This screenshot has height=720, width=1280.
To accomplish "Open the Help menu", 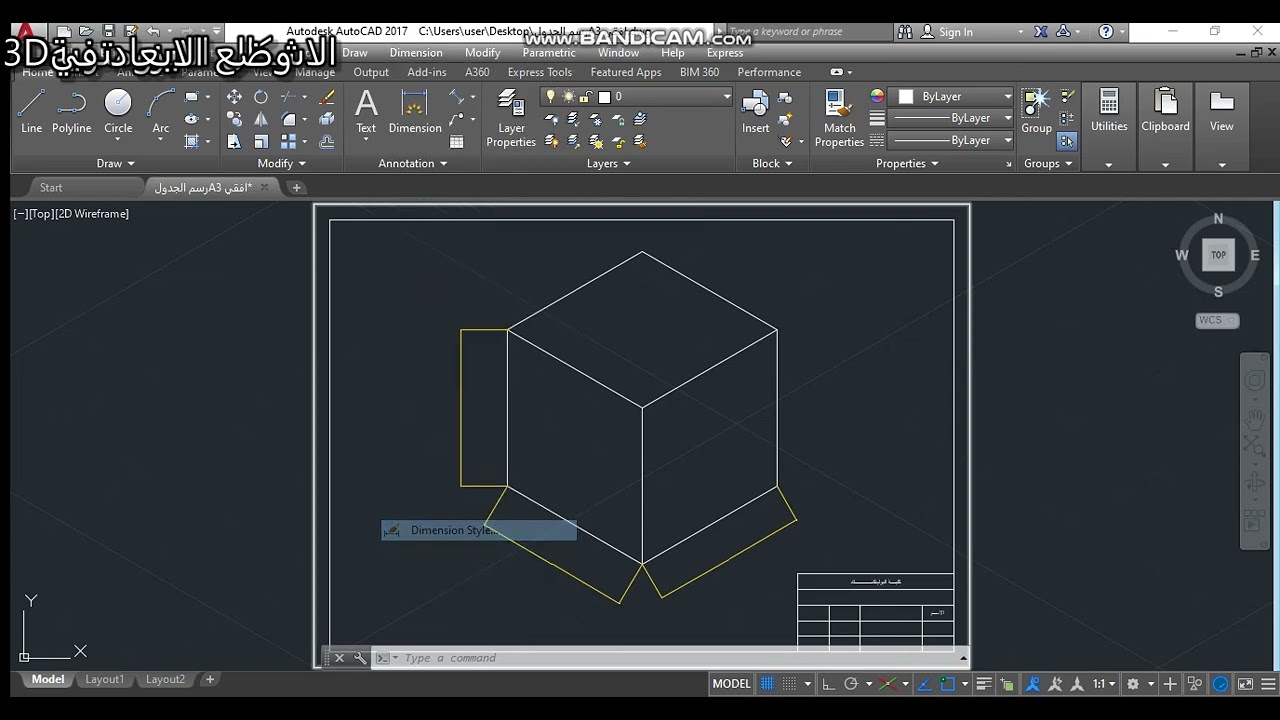I will (673, 53).
